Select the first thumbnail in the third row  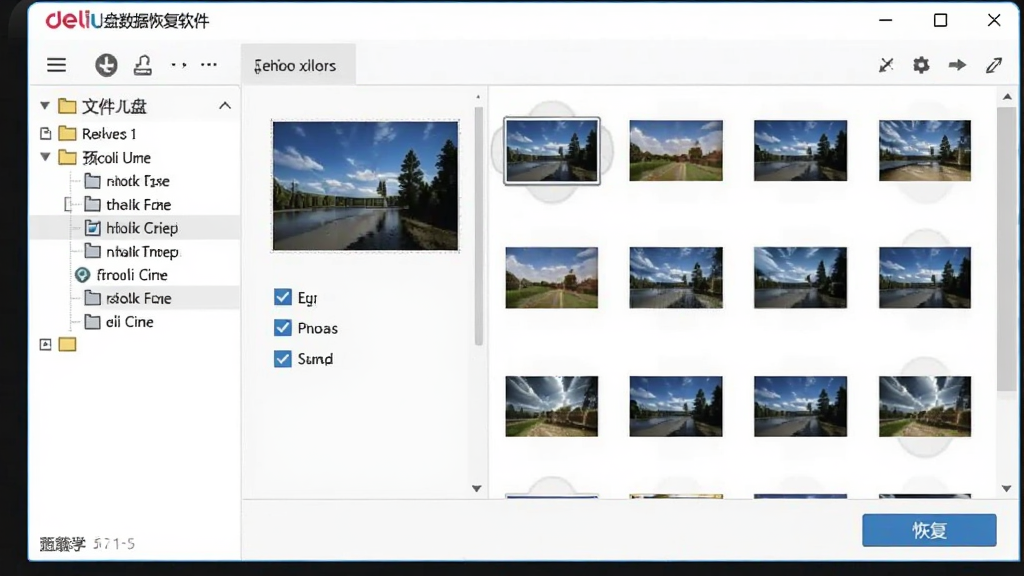[x=552, y=406]
